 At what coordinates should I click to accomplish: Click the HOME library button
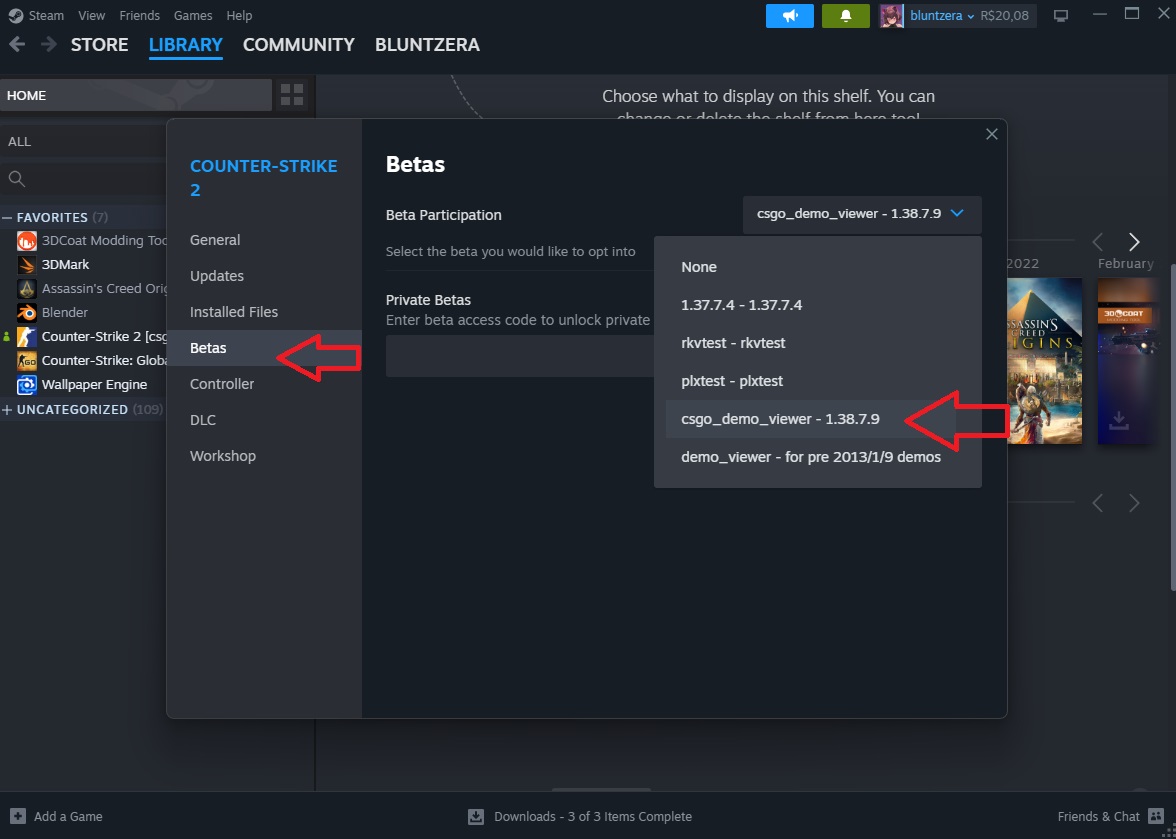pyautogui.click(x=136, y=95)
